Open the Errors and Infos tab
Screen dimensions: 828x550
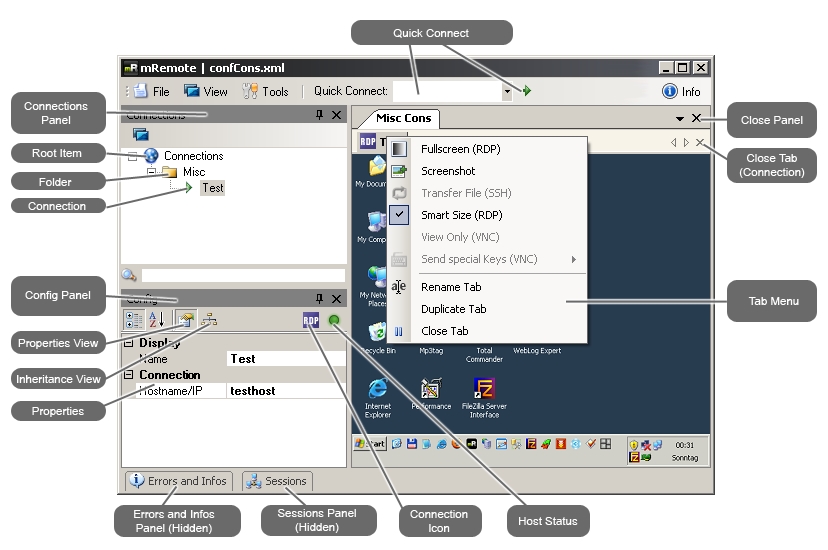pyautogui.click(x=179, y=481)
